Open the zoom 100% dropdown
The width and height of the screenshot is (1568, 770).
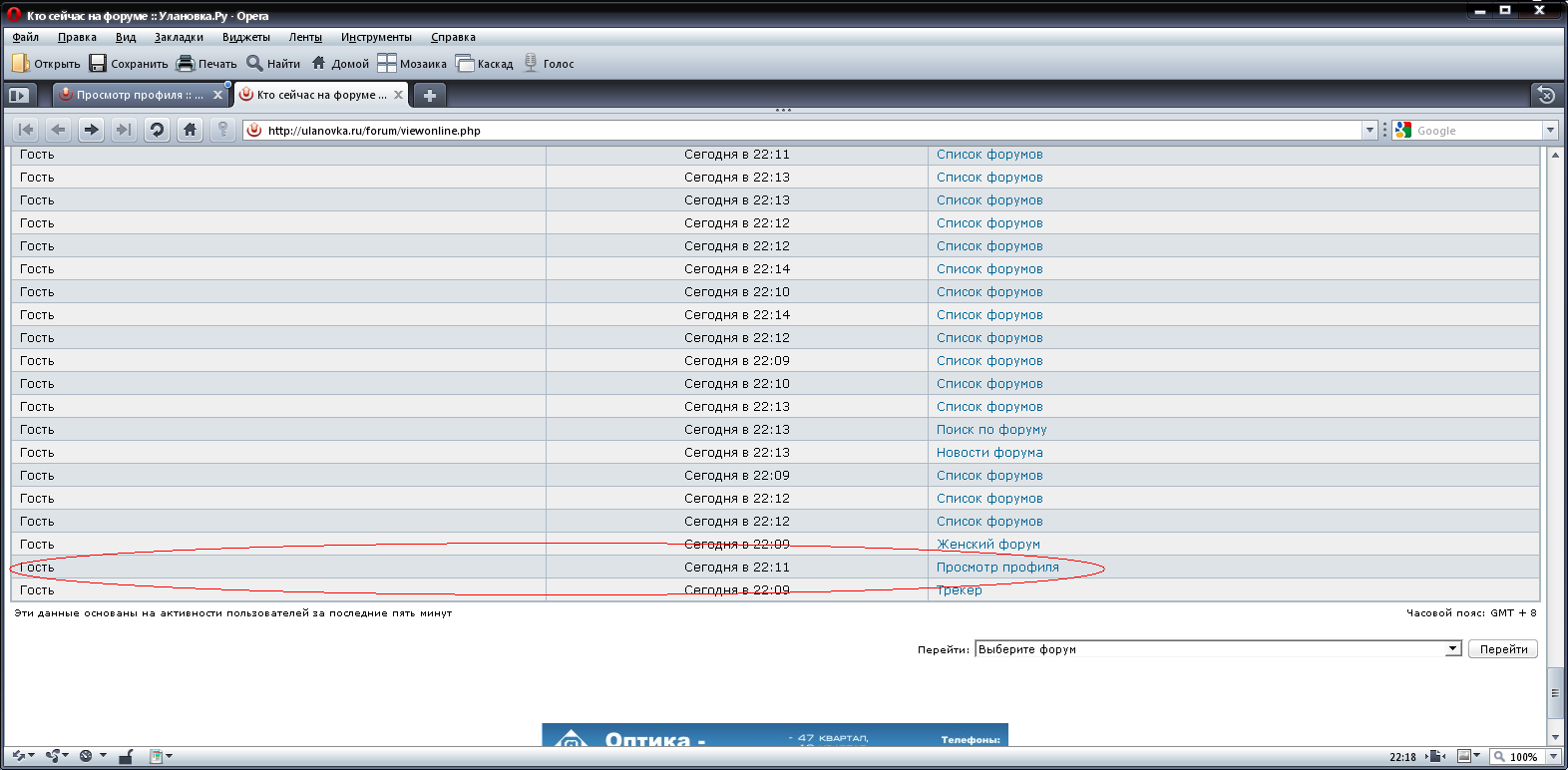point(1552,756)
